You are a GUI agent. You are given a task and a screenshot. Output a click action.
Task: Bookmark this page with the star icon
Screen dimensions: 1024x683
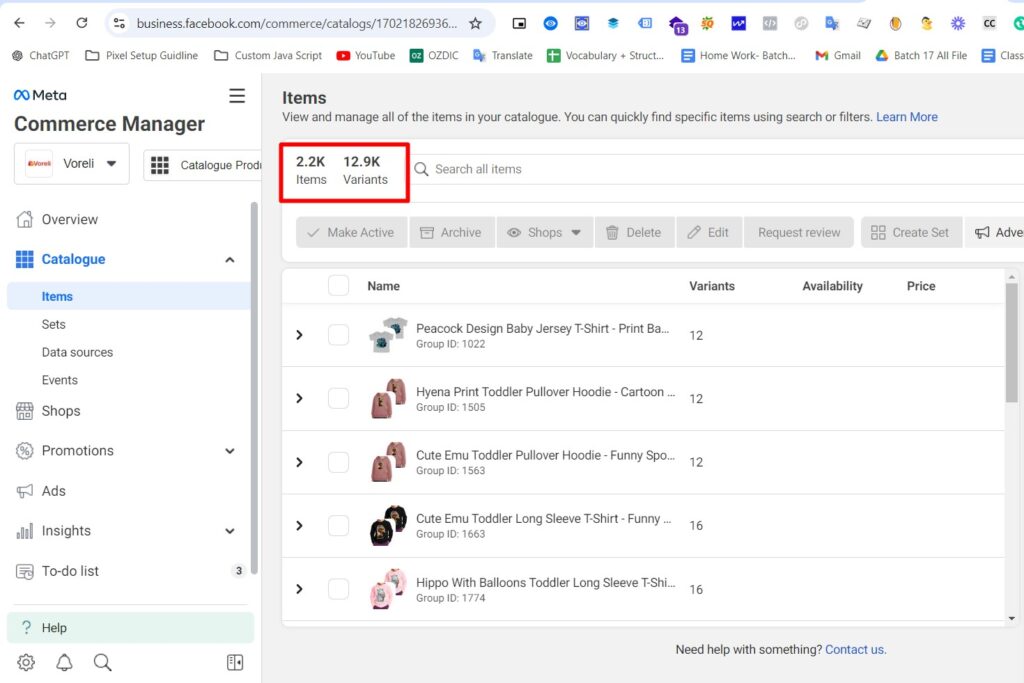click(475, 24)
